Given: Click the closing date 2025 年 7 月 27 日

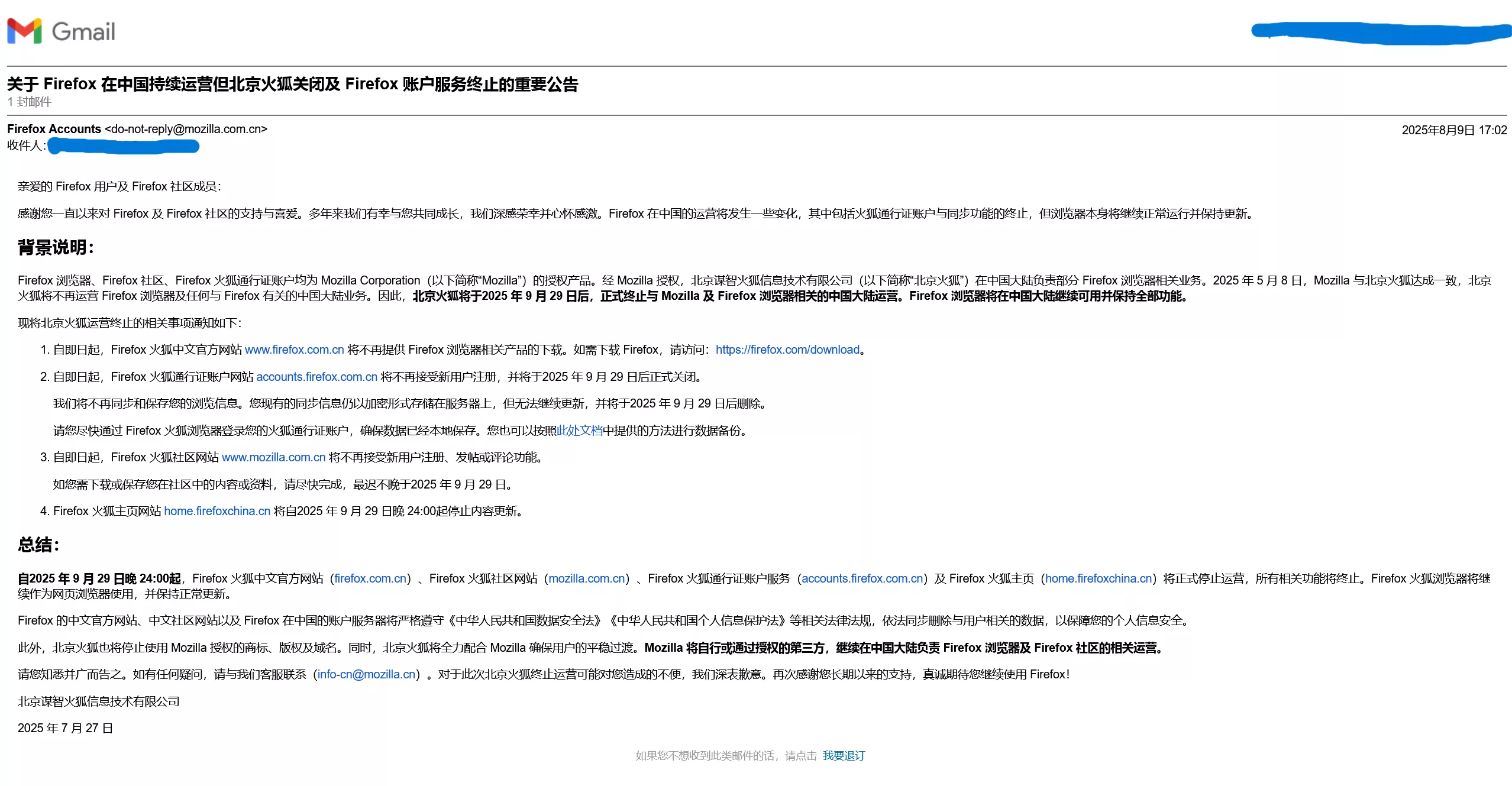Looking at the screenshot, I should point(65,728).
